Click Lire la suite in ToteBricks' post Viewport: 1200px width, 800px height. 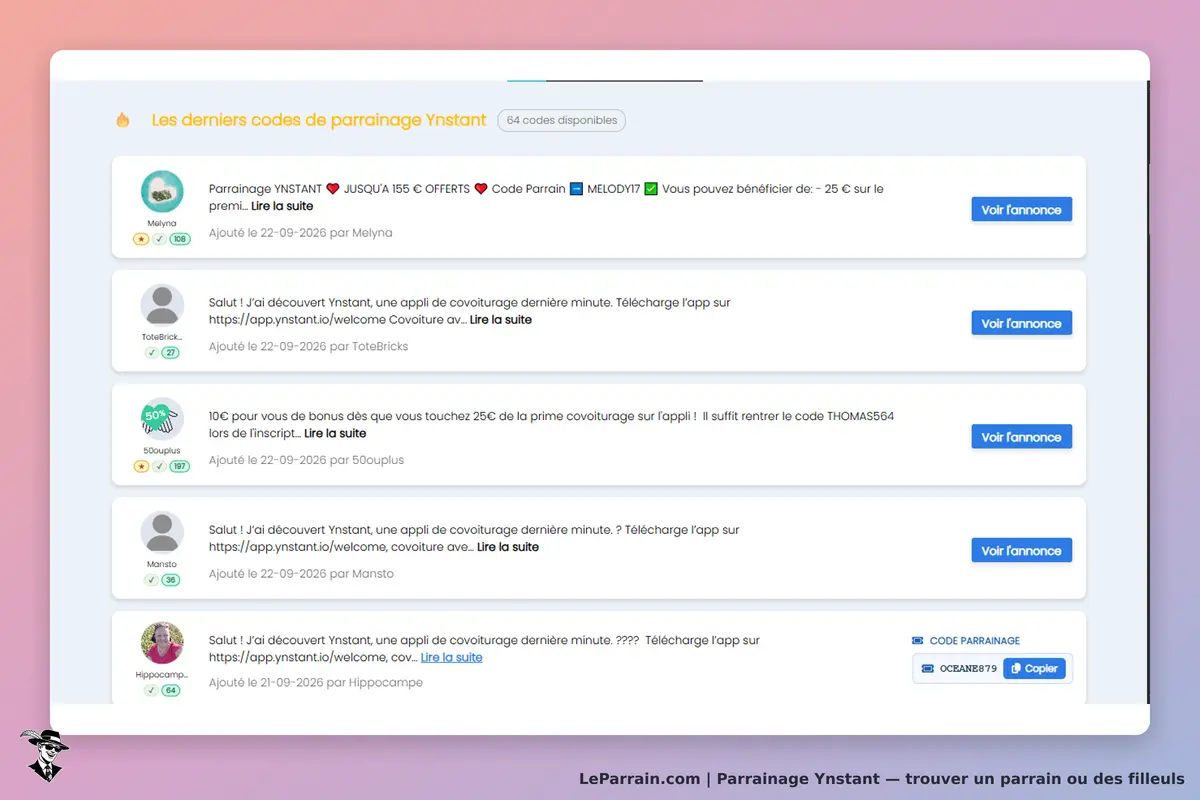pos(501,320)
